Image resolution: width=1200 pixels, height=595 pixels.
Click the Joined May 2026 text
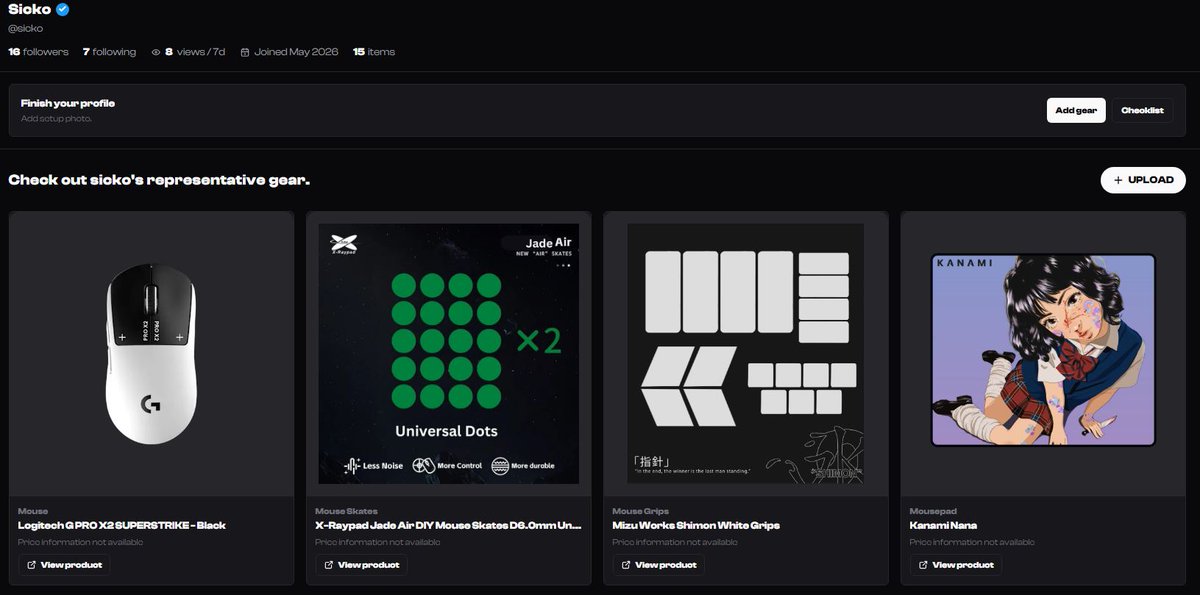[296, 52]
